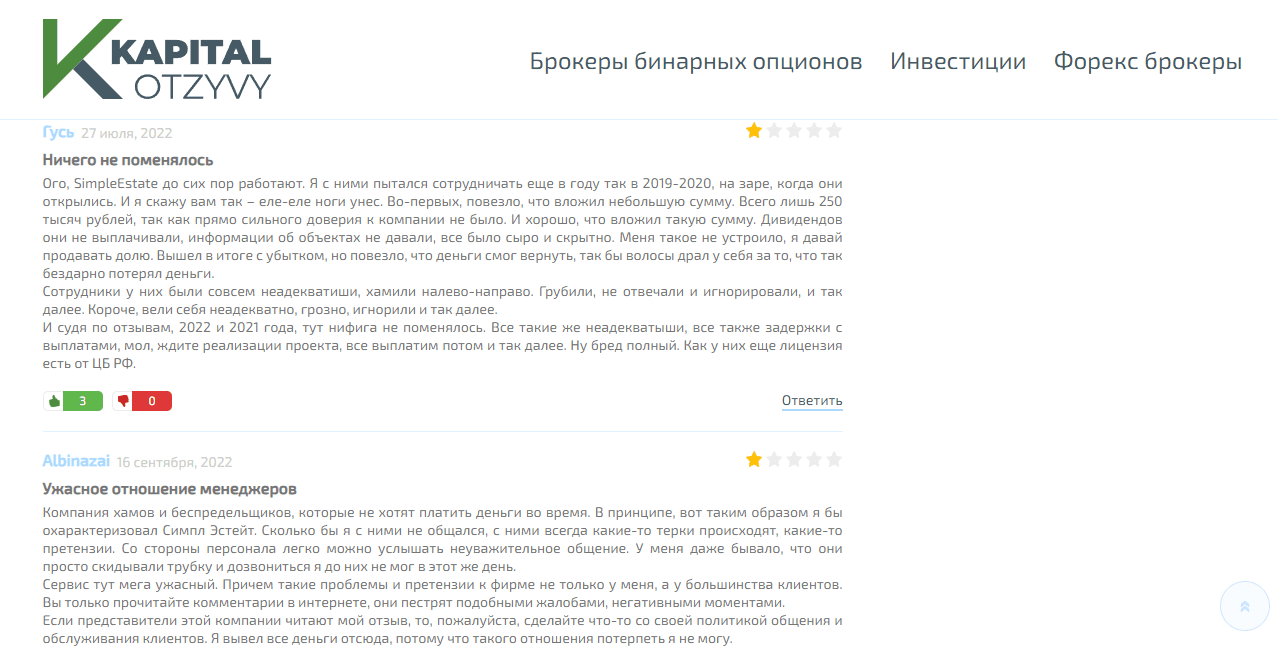
Task: Click the Kapital Otzyvy logo
Action: [157, 59]
